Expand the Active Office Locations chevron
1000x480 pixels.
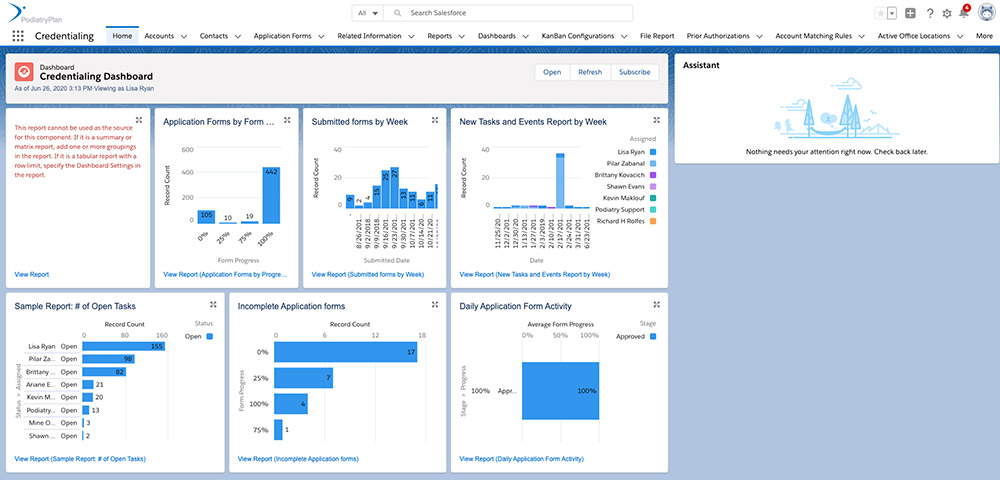click(959, 36)
